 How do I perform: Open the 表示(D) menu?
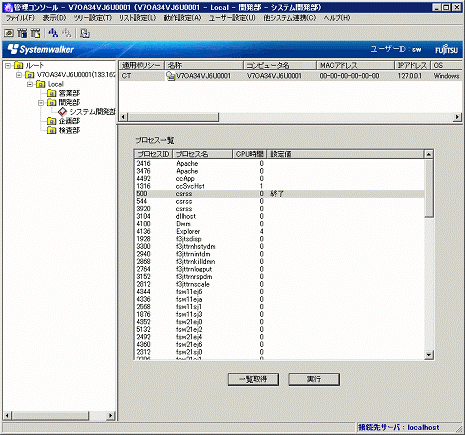coord(54,18)
